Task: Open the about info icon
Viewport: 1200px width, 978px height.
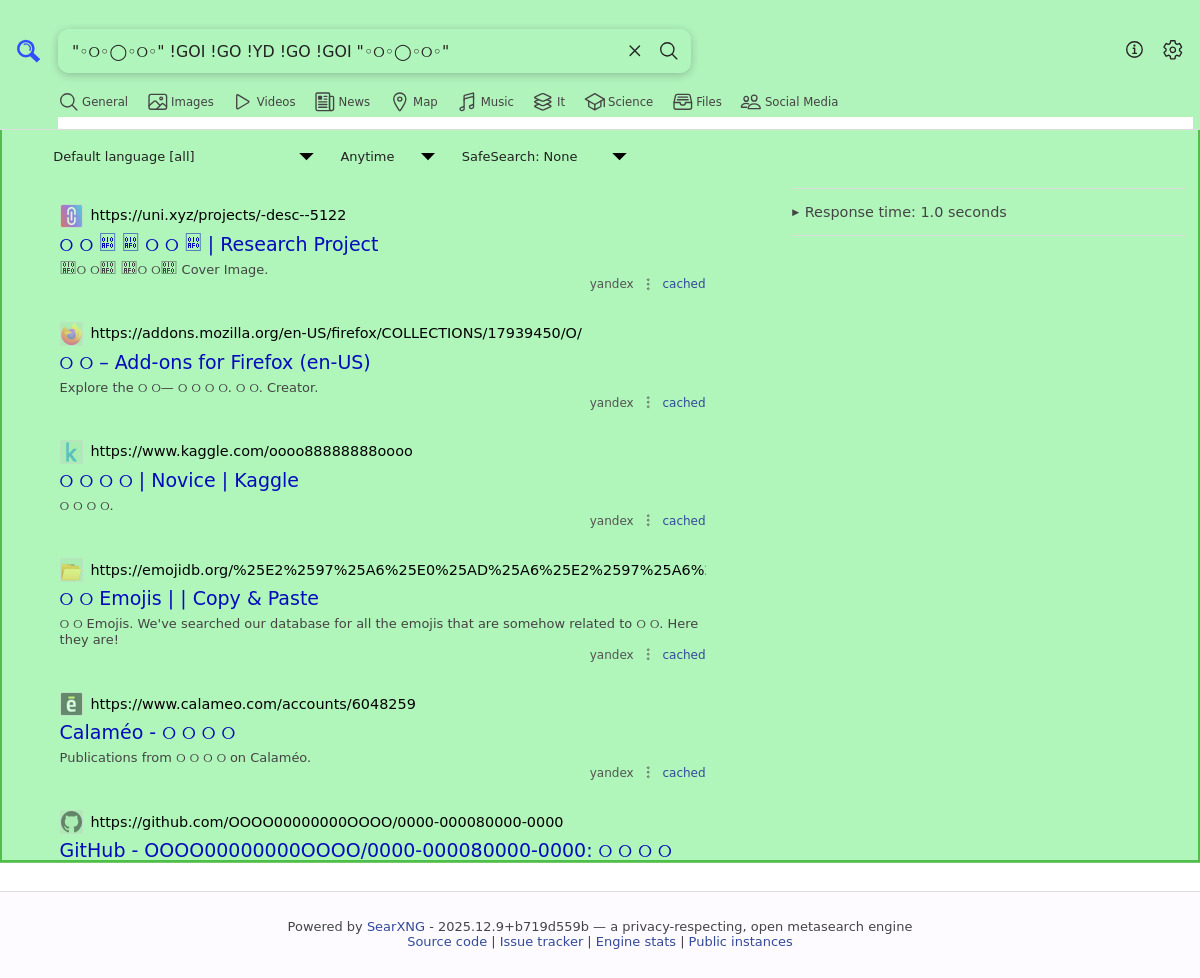Action: (x=1134, y=50)
